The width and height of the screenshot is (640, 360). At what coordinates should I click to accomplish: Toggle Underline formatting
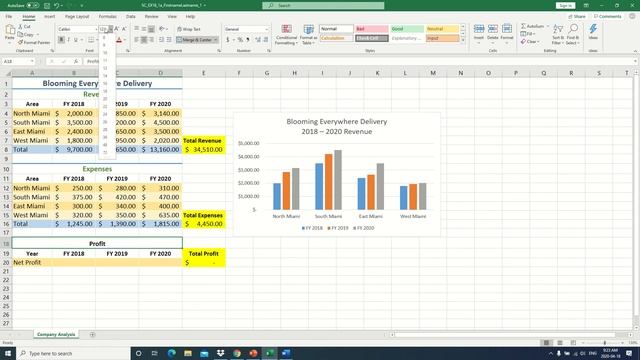tap(76, 40)
